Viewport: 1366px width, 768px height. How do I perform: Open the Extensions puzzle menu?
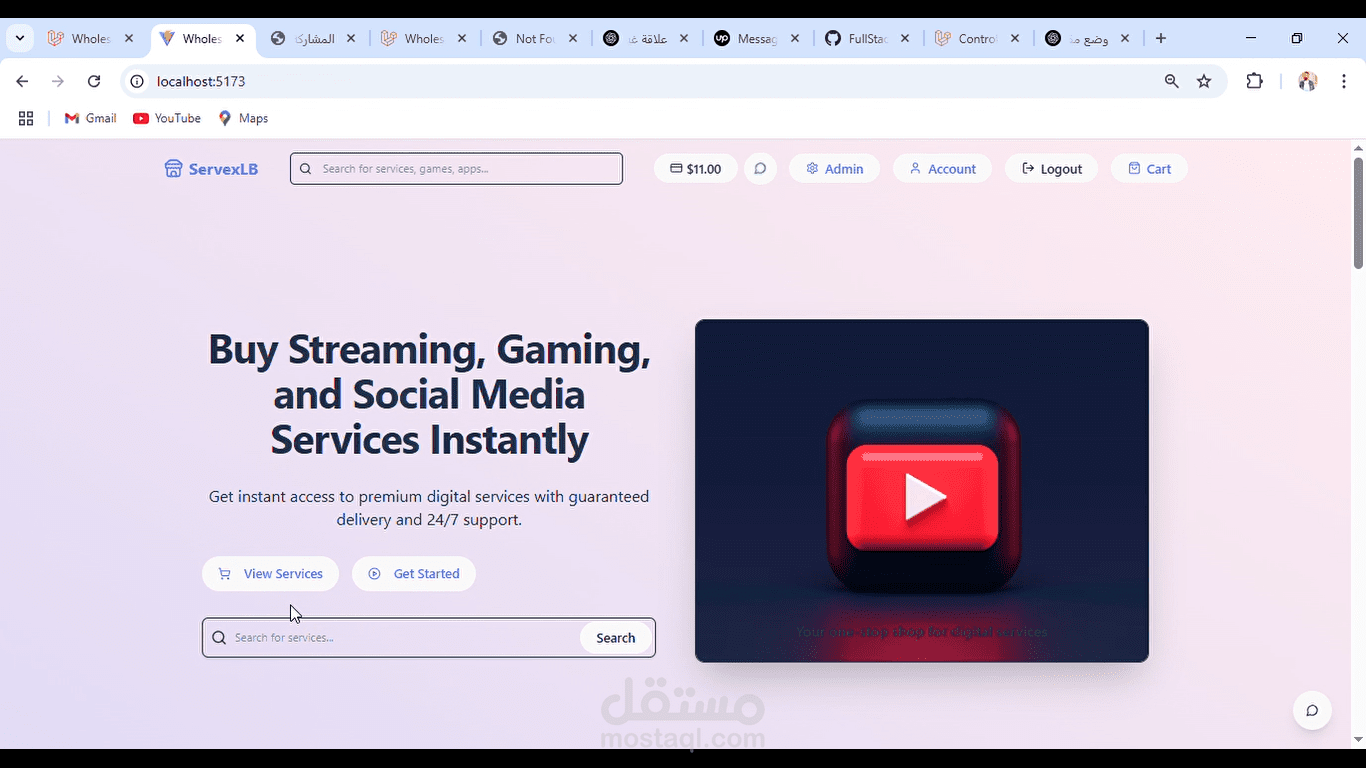1255,81
